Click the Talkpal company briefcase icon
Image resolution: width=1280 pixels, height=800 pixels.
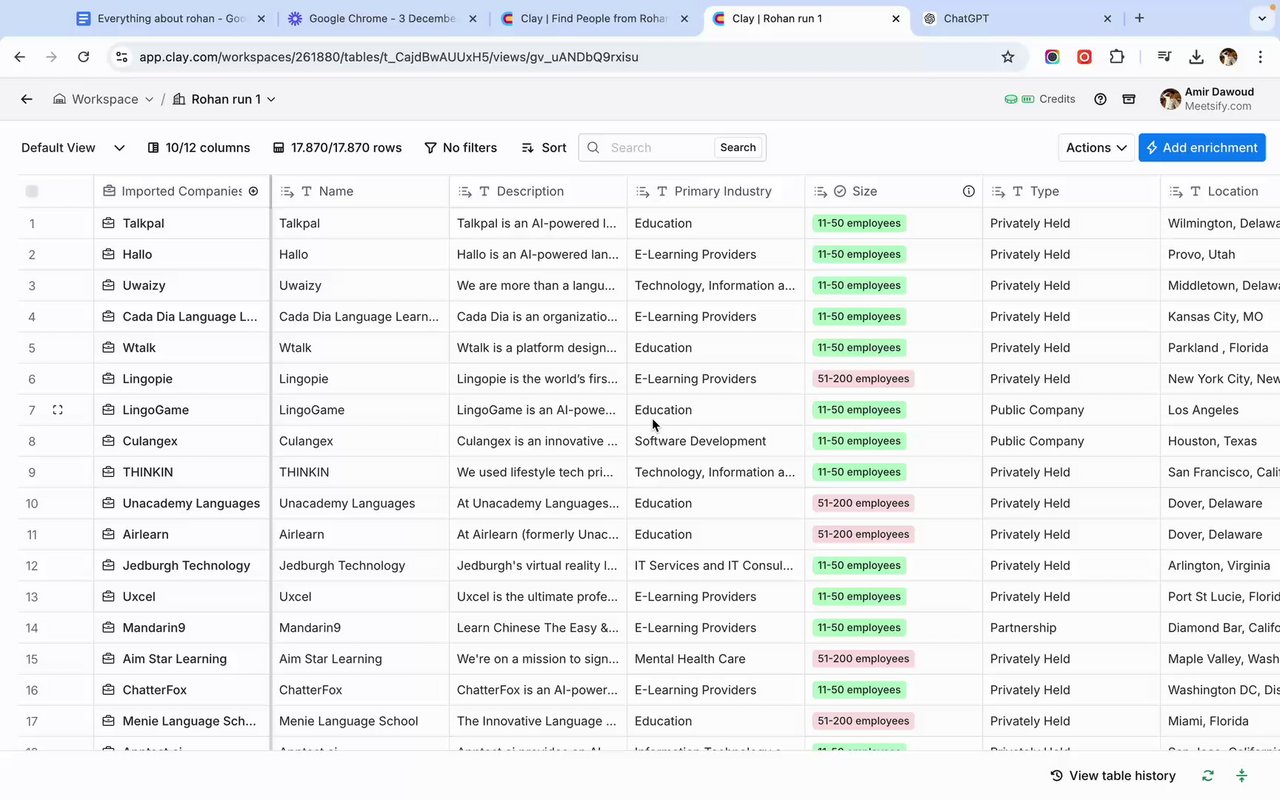coord(109,223)
